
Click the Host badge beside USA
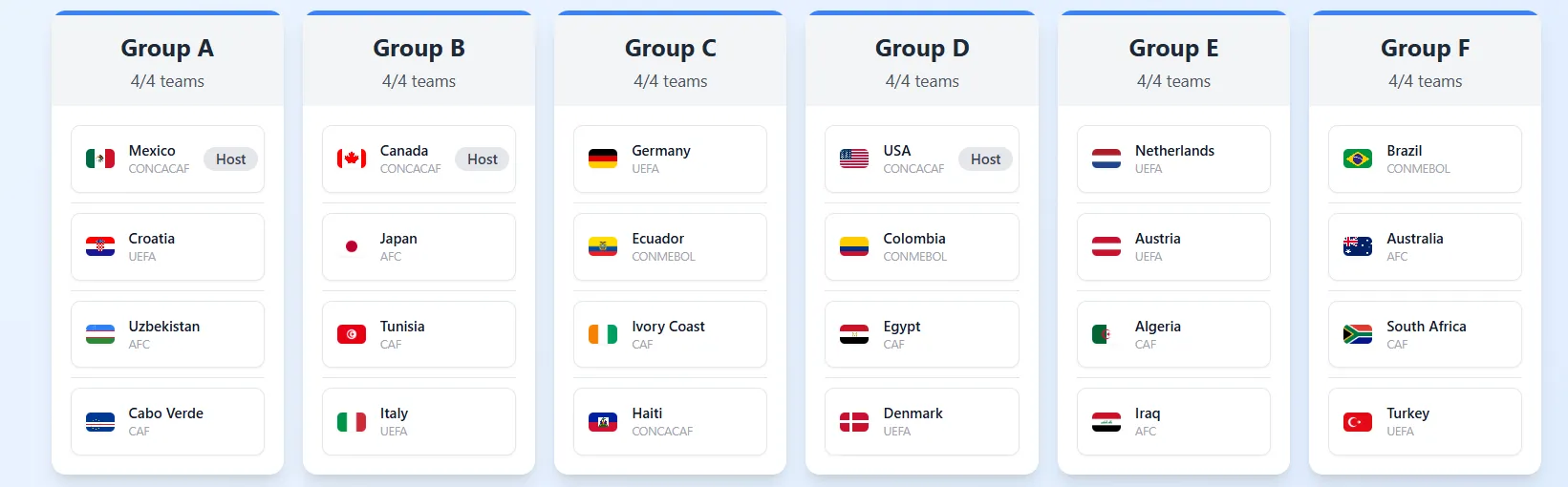point(985,159)
